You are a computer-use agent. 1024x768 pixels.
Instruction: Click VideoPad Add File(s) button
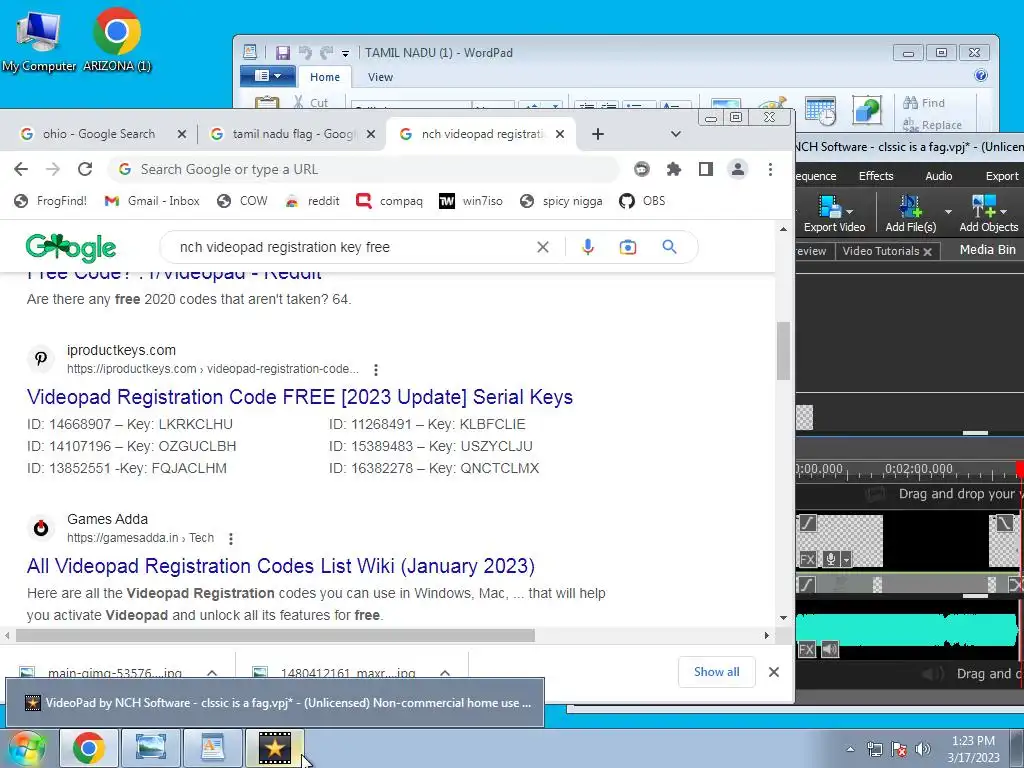(910, 214)
